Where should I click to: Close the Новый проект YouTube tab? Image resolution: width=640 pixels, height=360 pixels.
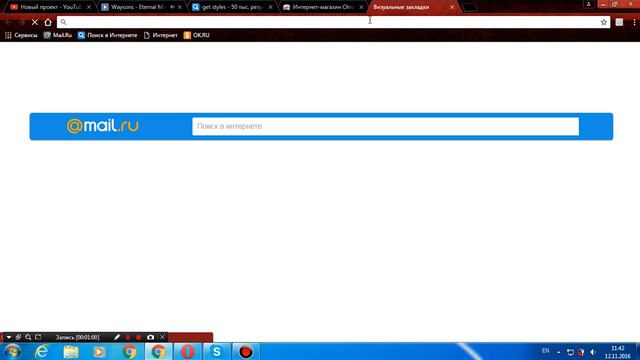coord(89,7)
